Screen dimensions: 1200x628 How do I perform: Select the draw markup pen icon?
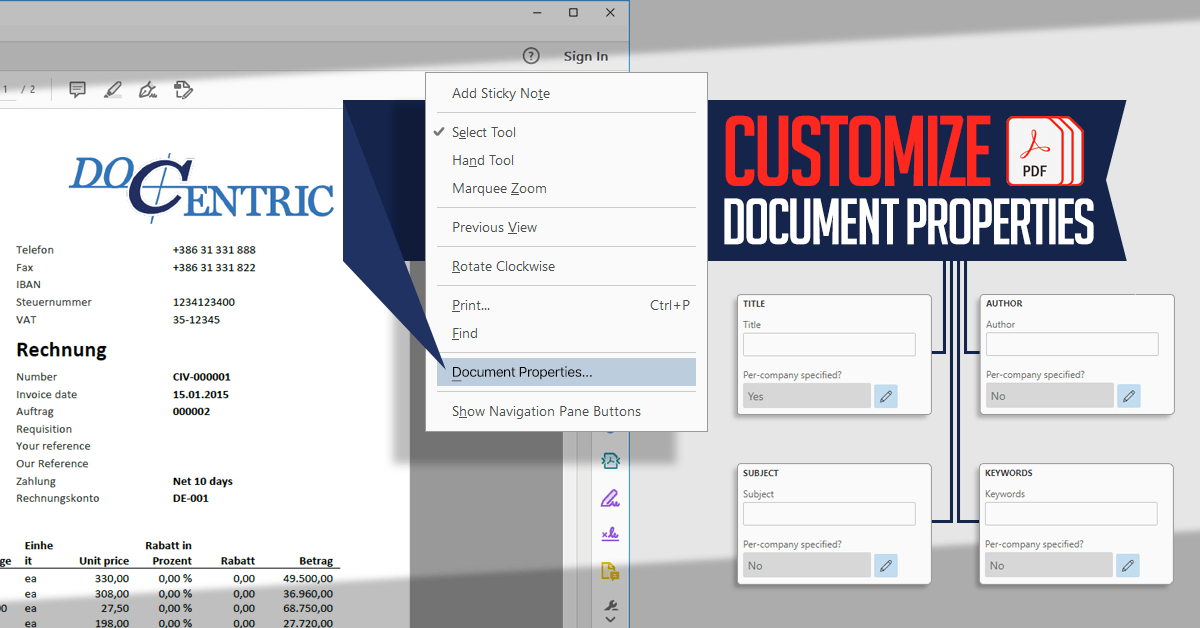pos(148,90)
